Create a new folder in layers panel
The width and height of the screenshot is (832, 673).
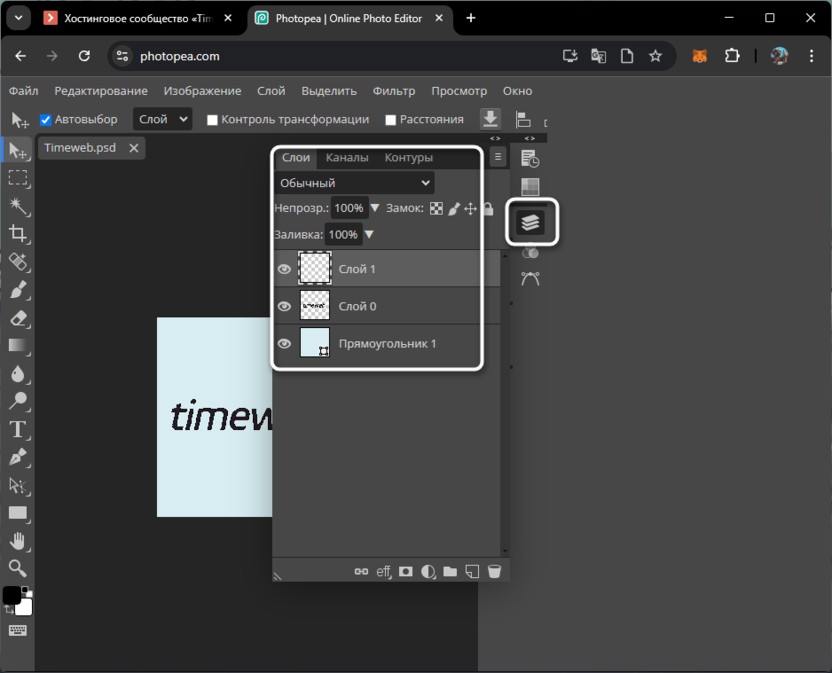point(450,572)
